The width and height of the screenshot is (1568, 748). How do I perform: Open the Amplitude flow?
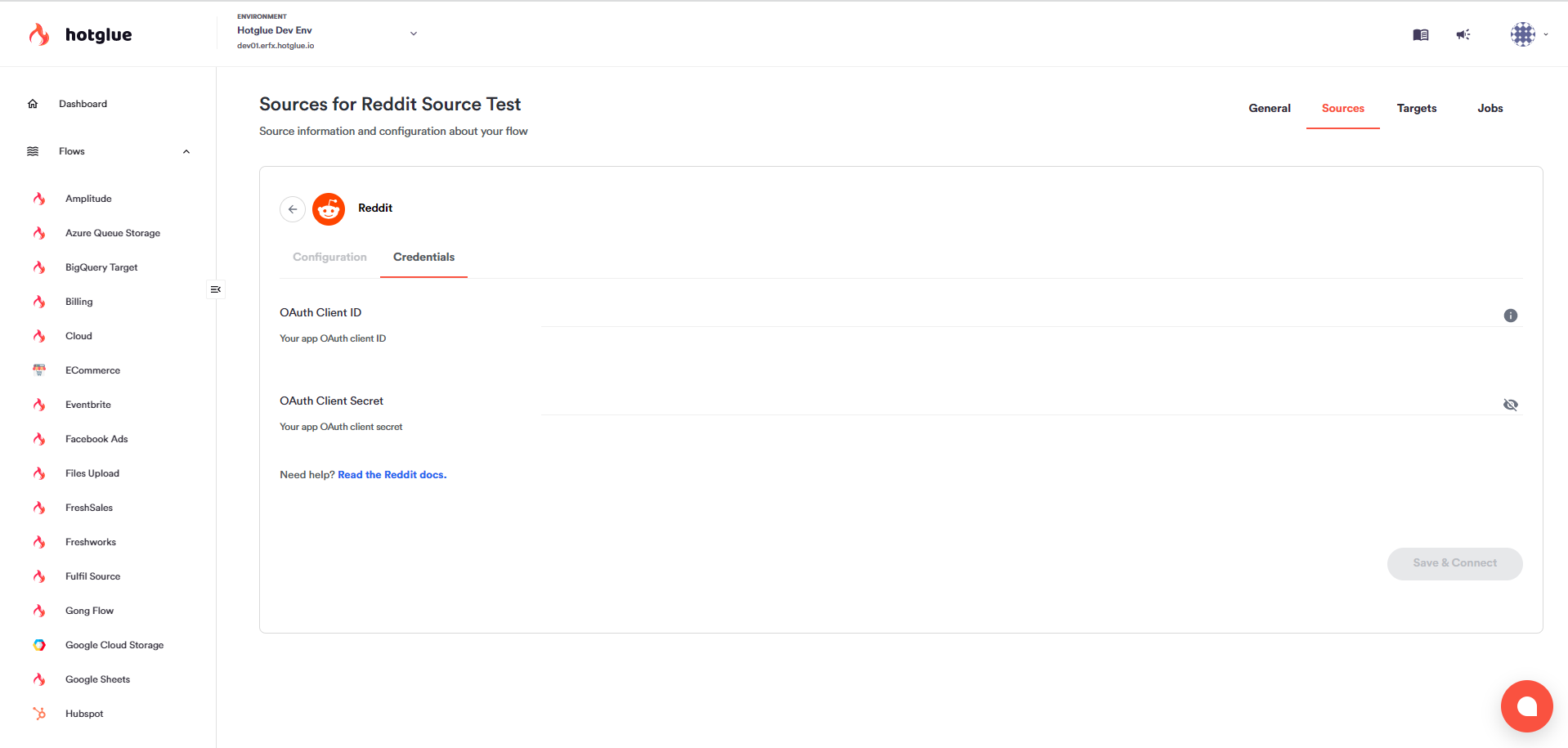coord(88,199)
